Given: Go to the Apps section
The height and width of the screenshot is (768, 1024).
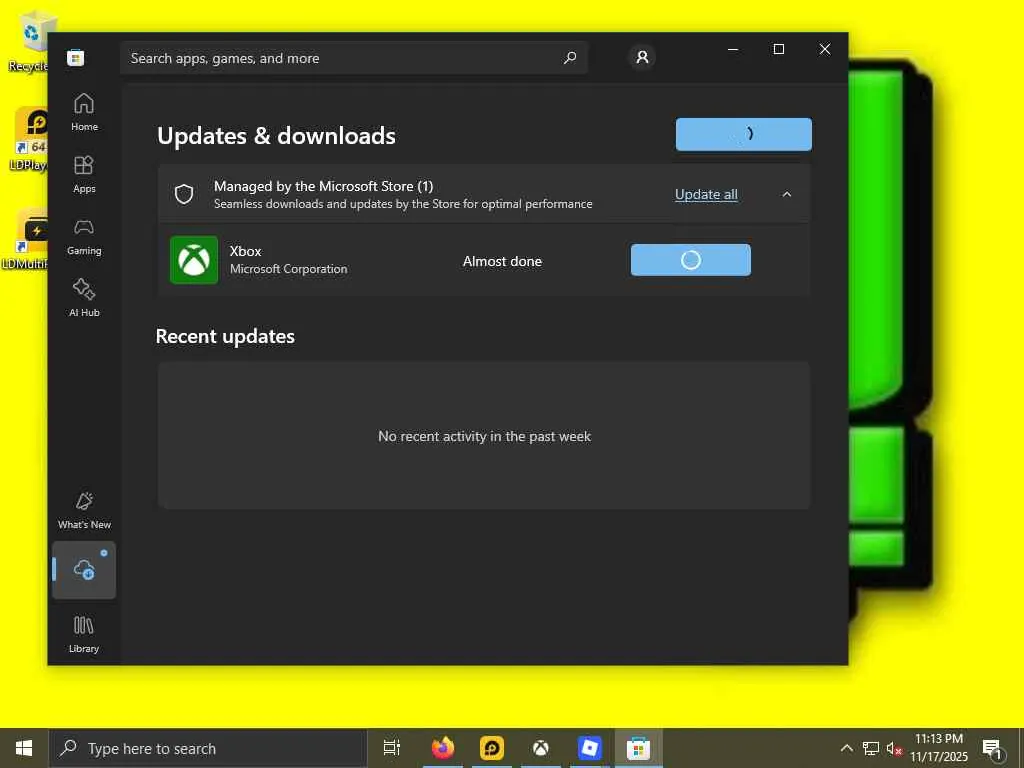Looking at the screenshot, I should [84, 174].
